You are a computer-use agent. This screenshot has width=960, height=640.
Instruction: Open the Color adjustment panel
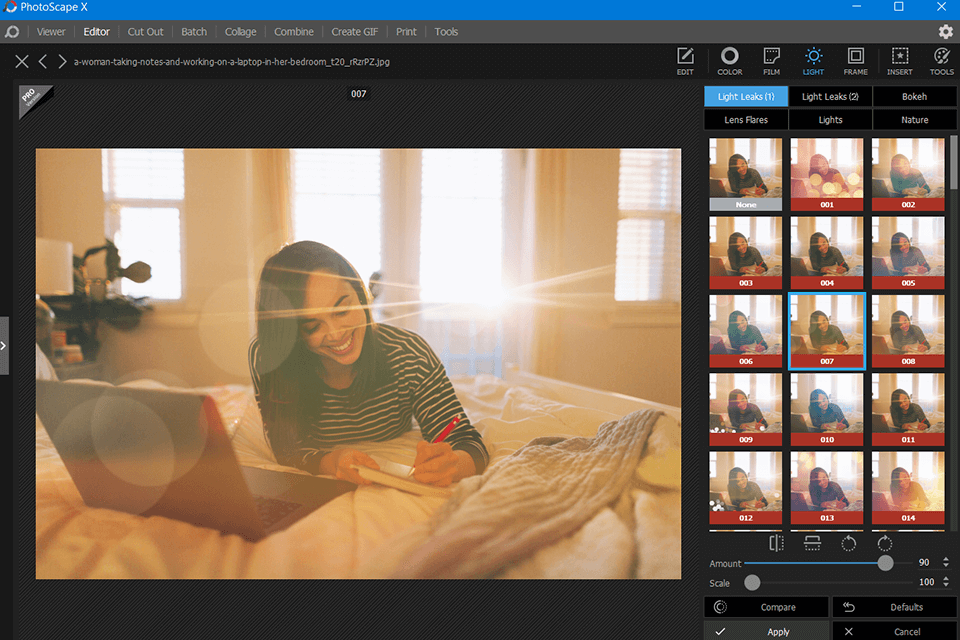pos(729,60)
